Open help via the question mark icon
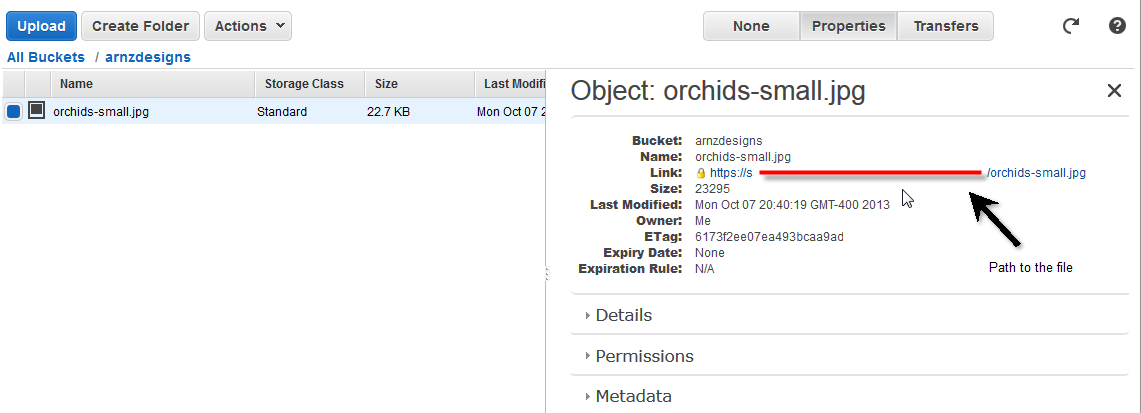 coord(1118,26)
